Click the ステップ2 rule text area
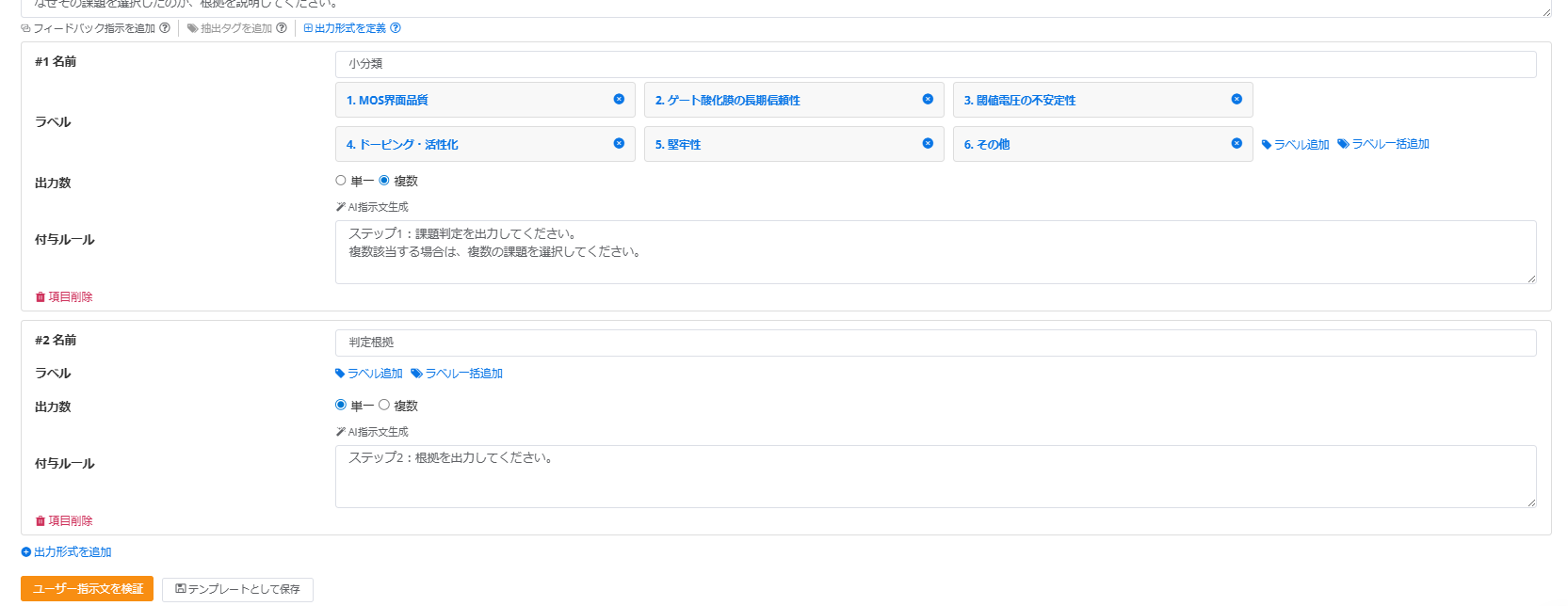1568x606 pixels. click(934, 476)
